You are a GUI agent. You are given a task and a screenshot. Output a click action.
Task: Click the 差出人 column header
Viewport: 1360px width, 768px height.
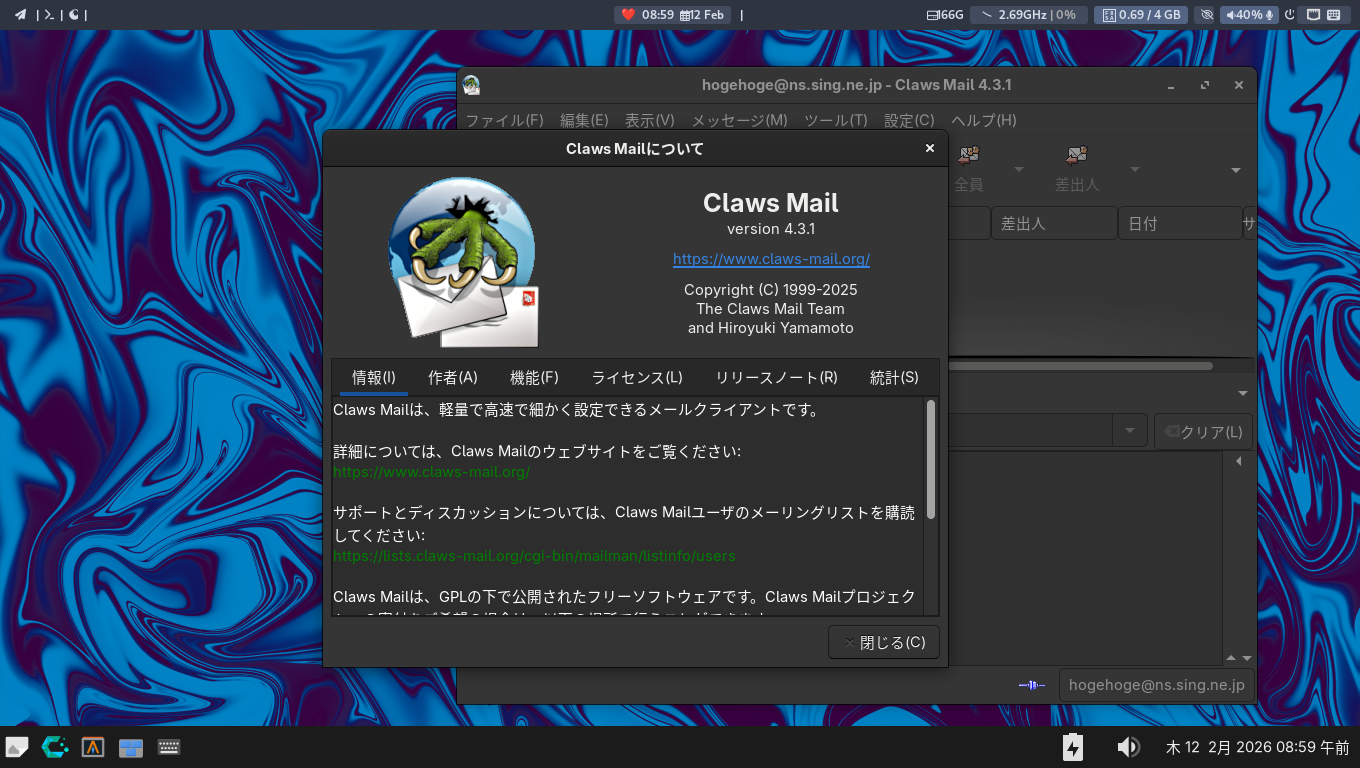[x=1054, y=224]
